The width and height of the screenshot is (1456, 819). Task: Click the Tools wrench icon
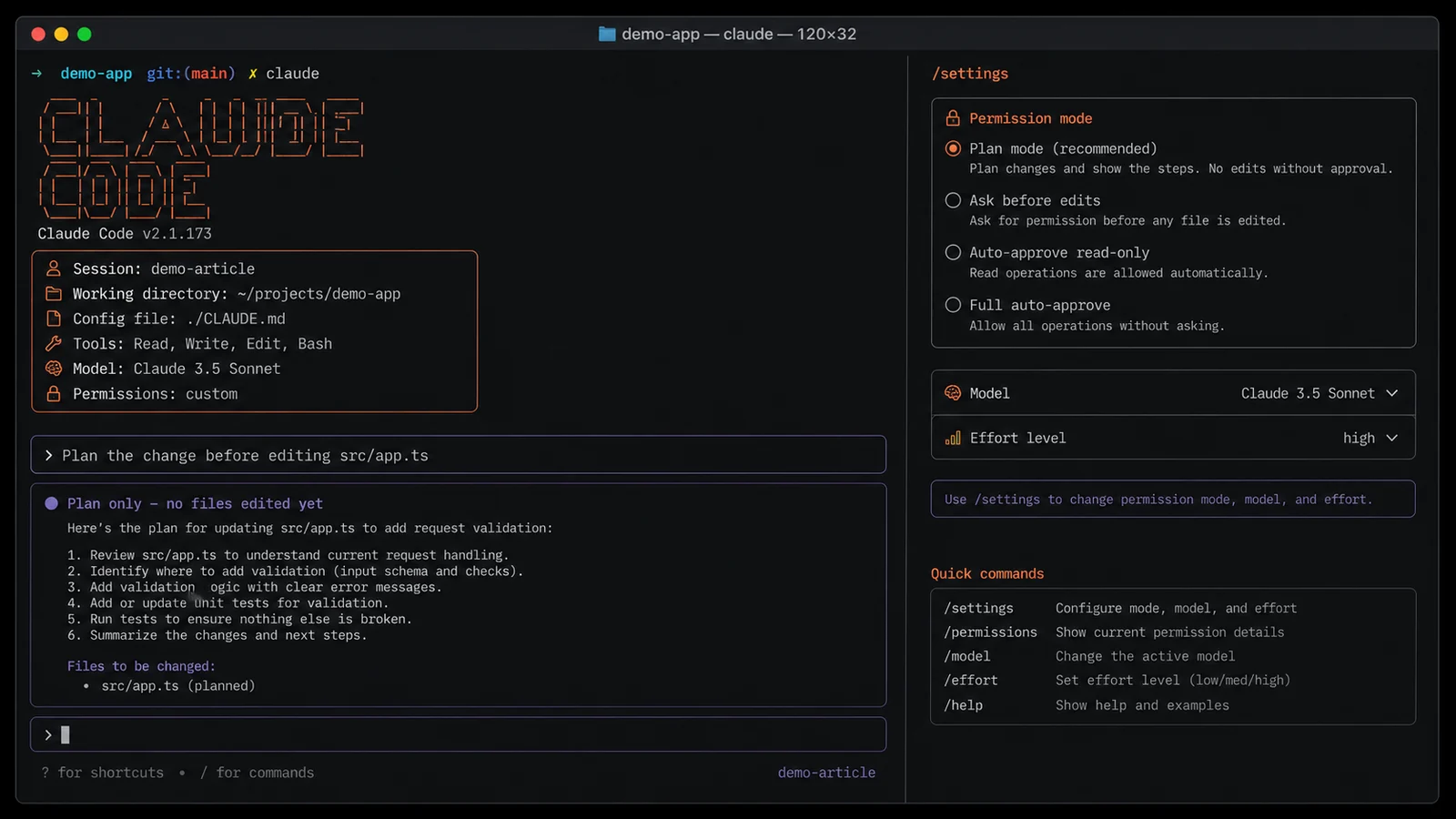(x=54, y=343)
